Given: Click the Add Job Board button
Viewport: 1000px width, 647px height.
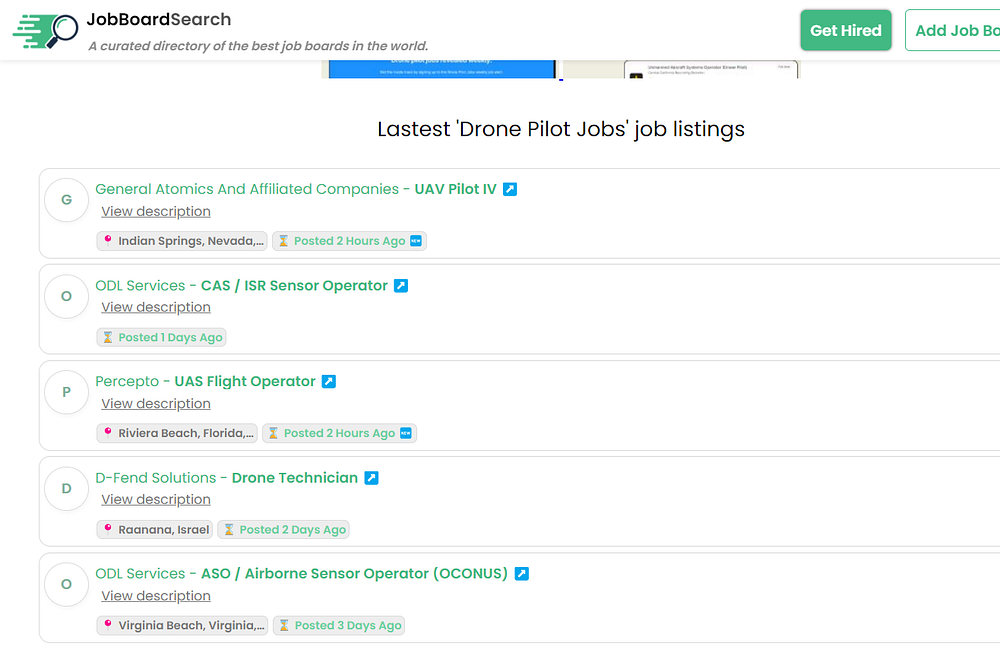Looking at the screenshot, I should (x=955, y=30).
